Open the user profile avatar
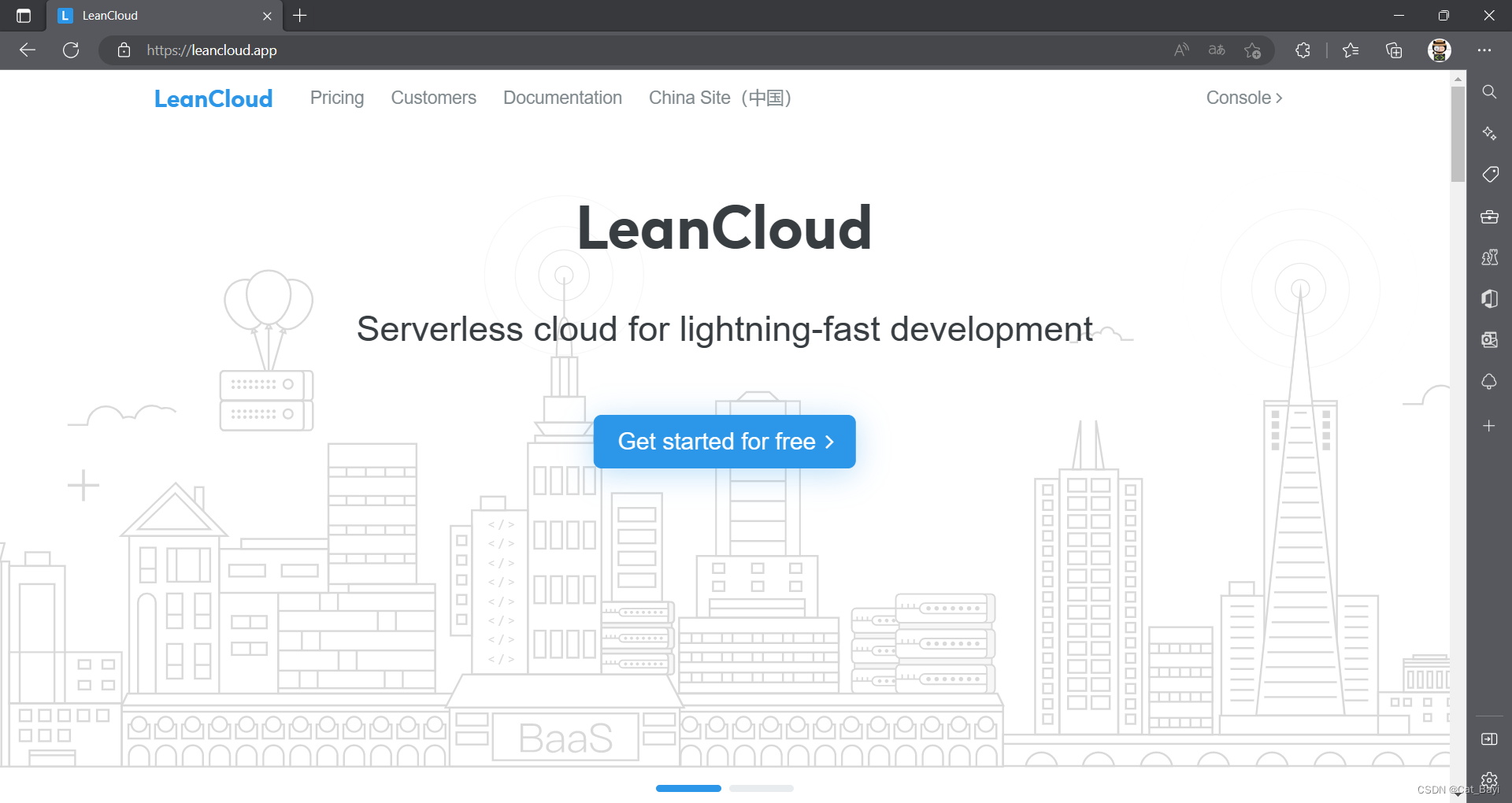The height and width of the screenshot is (803, 1512). 1440,50
